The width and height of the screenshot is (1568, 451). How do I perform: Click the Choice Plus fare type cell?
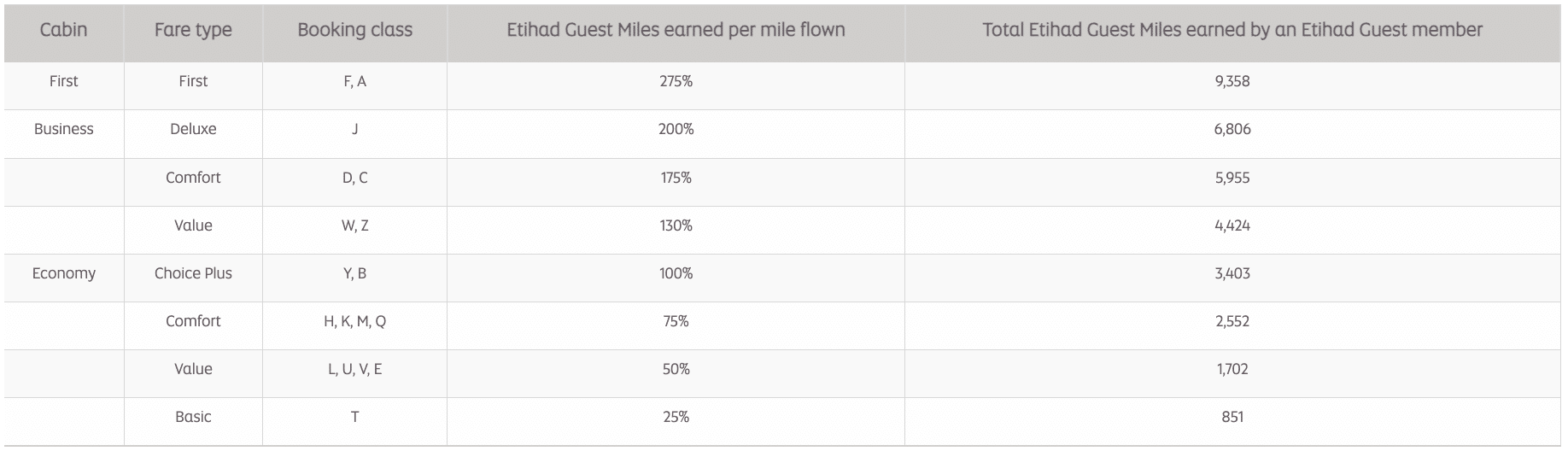(193, 273)
